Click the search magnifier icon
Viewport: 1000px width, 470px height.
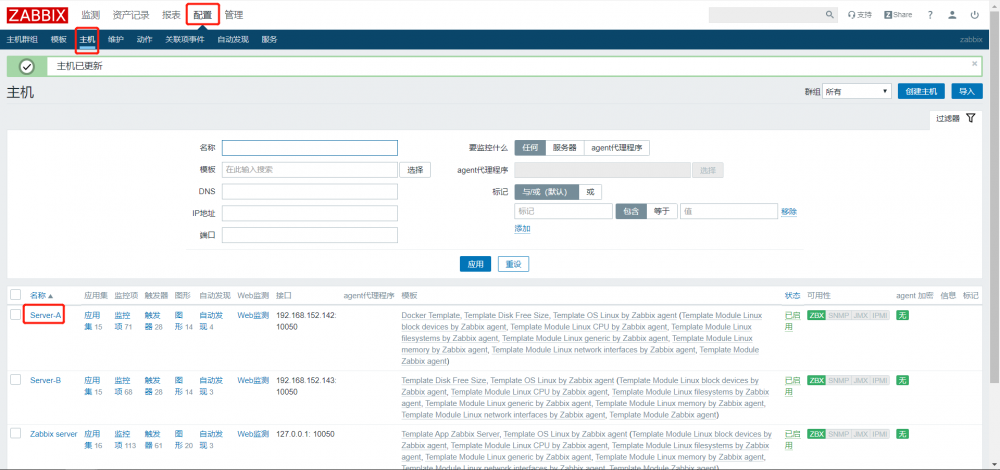(830, 15)
